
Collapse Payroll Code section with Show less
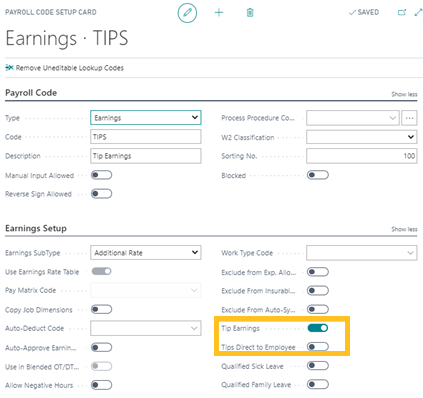(x=404, y=94)
